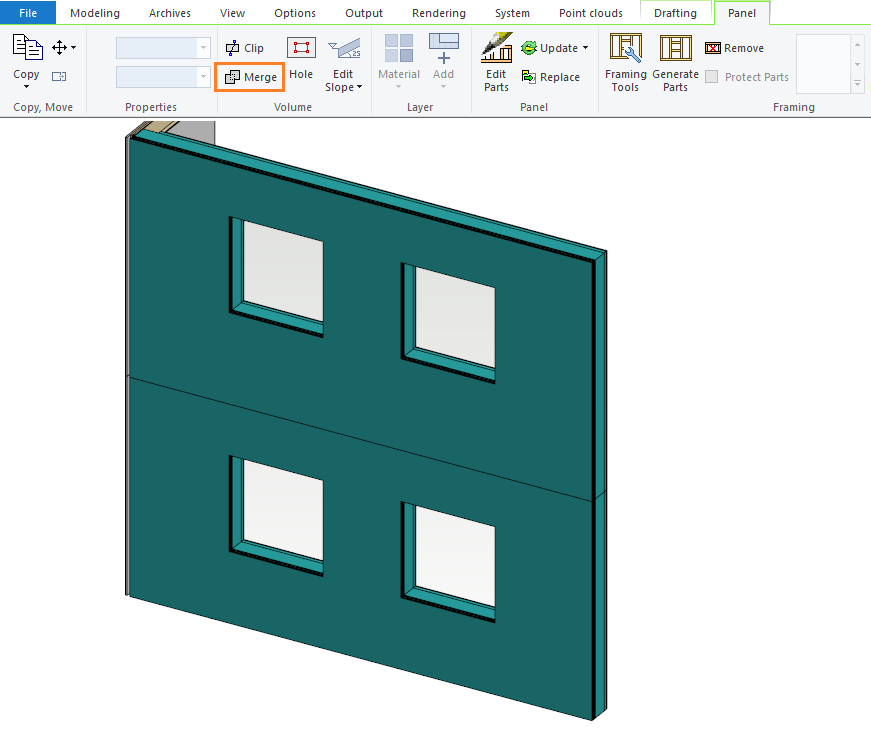
Task: Select the Hole tool icon
Action: click(x=301, y=48)
